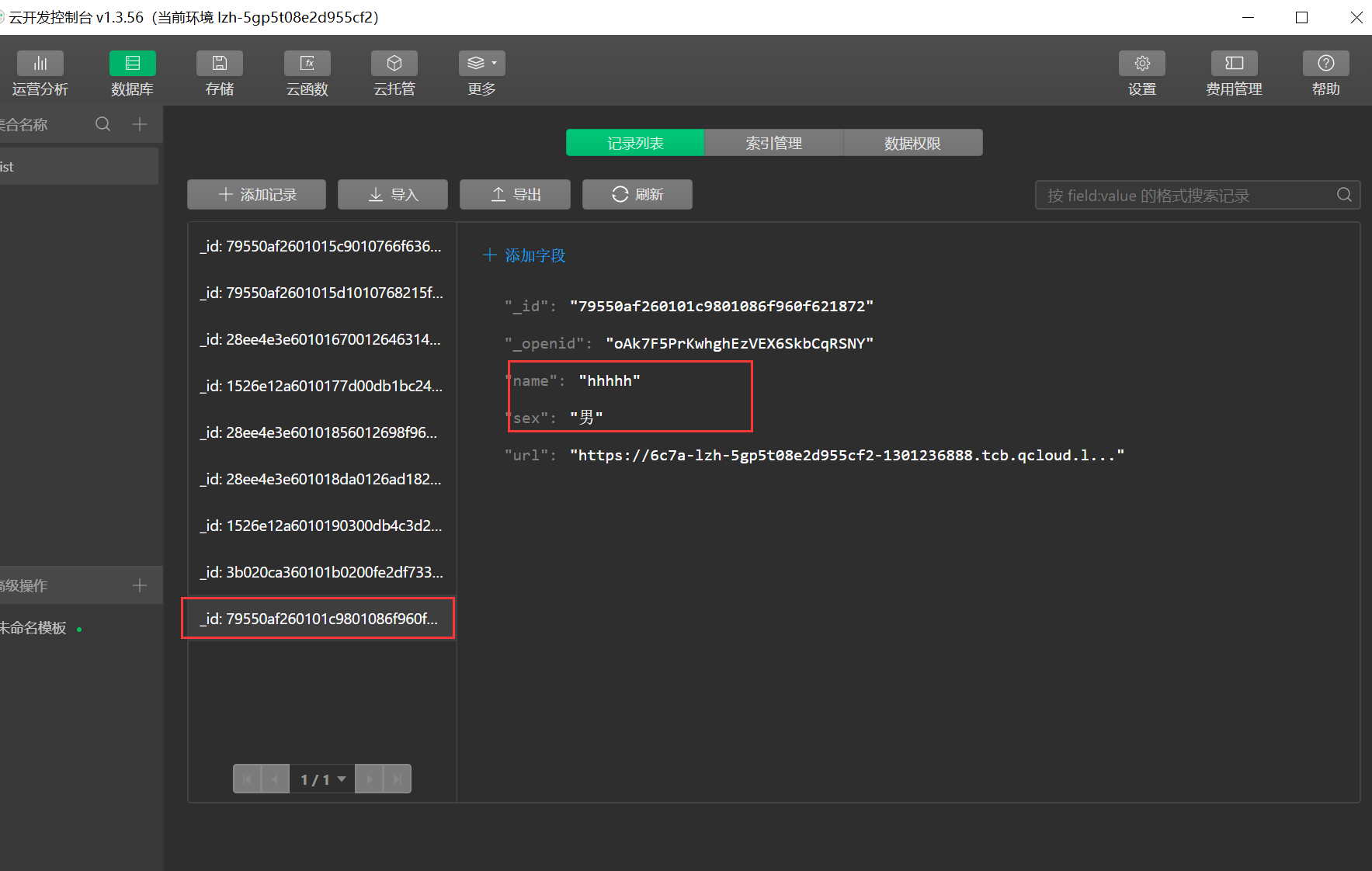Image resolution: width=1372 pixels, height=871 pixels.
Task: Open the 存储 storage section
Action: pyautogui.click(x=220, y=74)
